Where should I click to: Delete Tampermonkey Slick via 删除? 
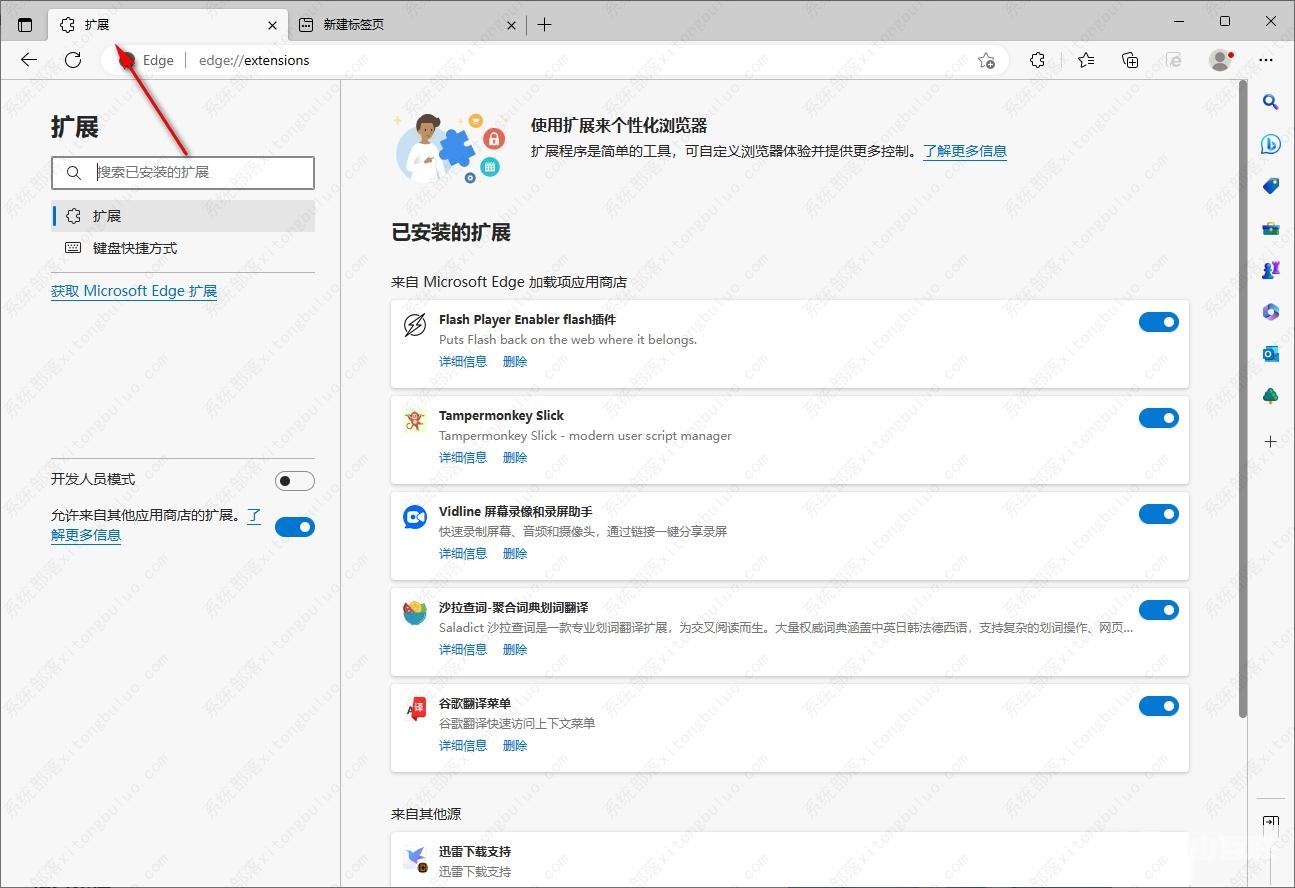[515, 458]
